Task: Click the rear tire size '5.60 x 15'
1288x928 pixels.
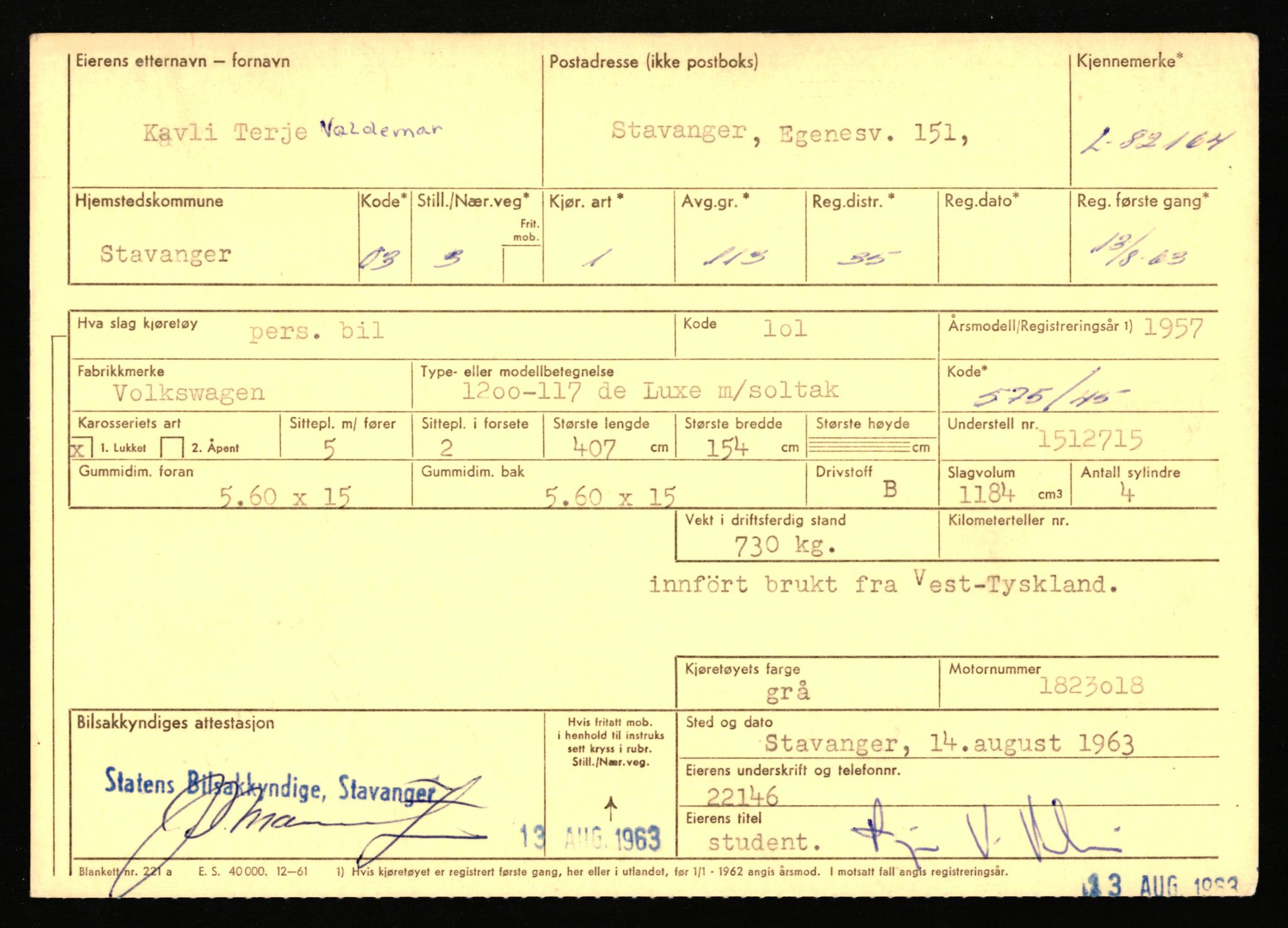Action: click(x=610, y=497)
